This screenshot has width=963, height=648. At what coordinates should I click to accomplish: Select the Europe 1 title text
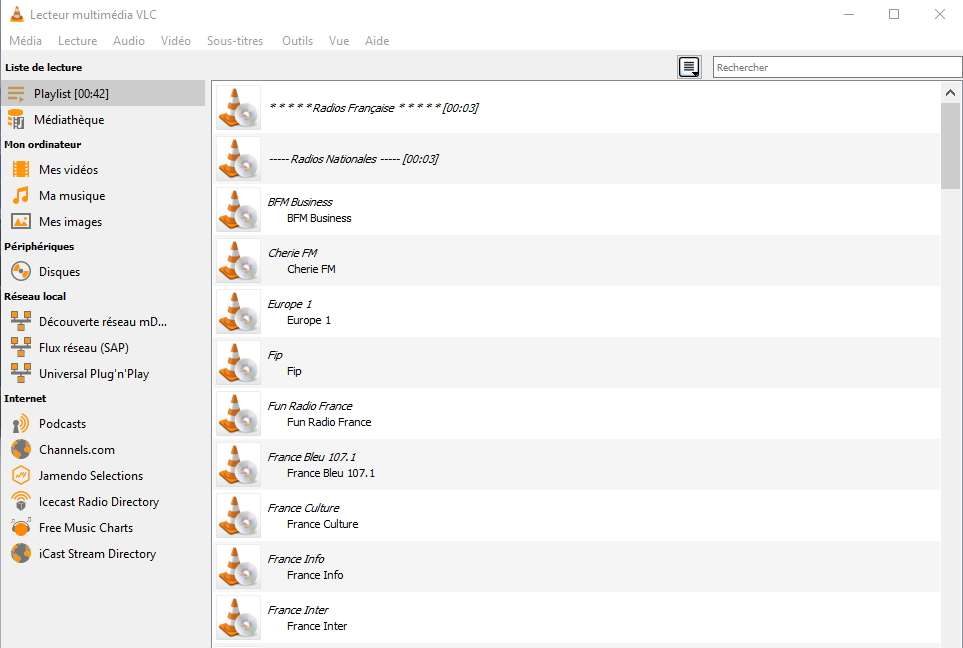[x=290, y=304]
